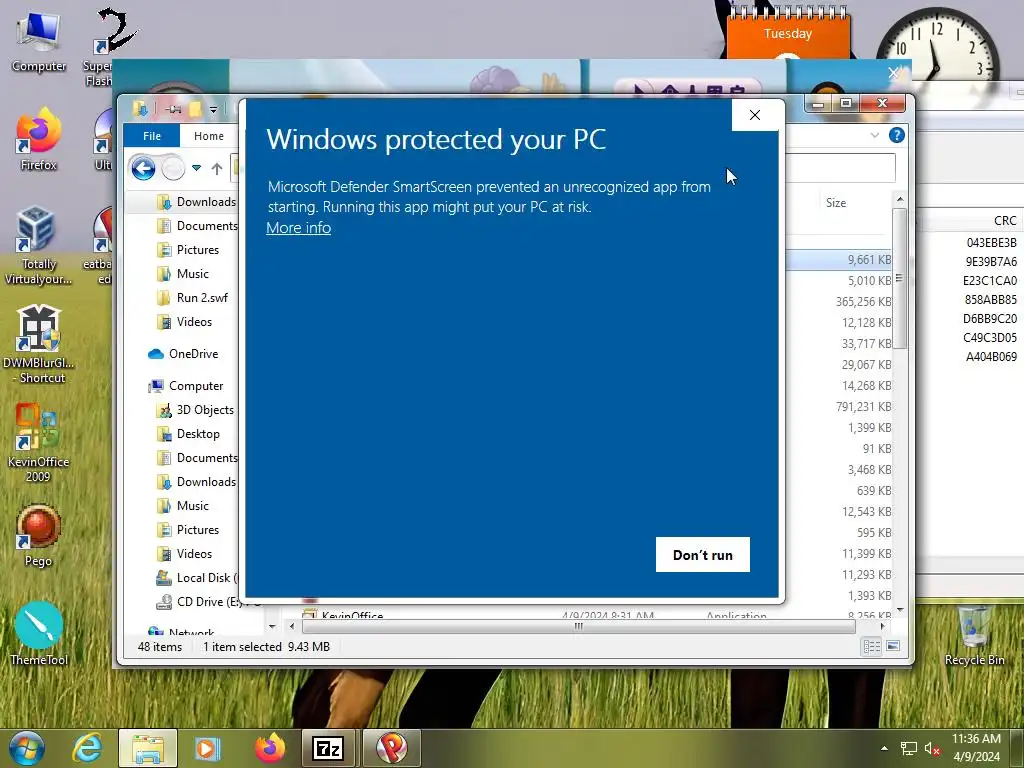
Task: Launch Internet Explorer from taskbar
Action: point(88,748)
